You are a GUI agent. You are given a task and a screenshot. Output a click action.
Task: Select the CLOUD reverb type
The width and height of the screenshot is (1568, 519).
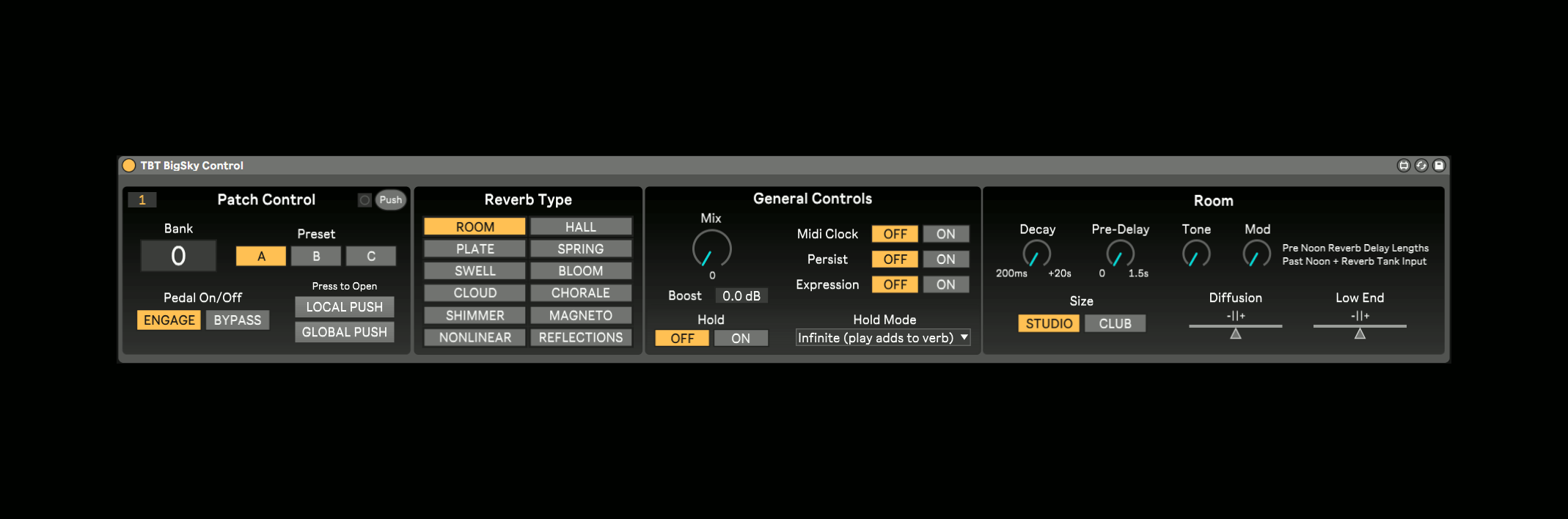coord(475,293)
